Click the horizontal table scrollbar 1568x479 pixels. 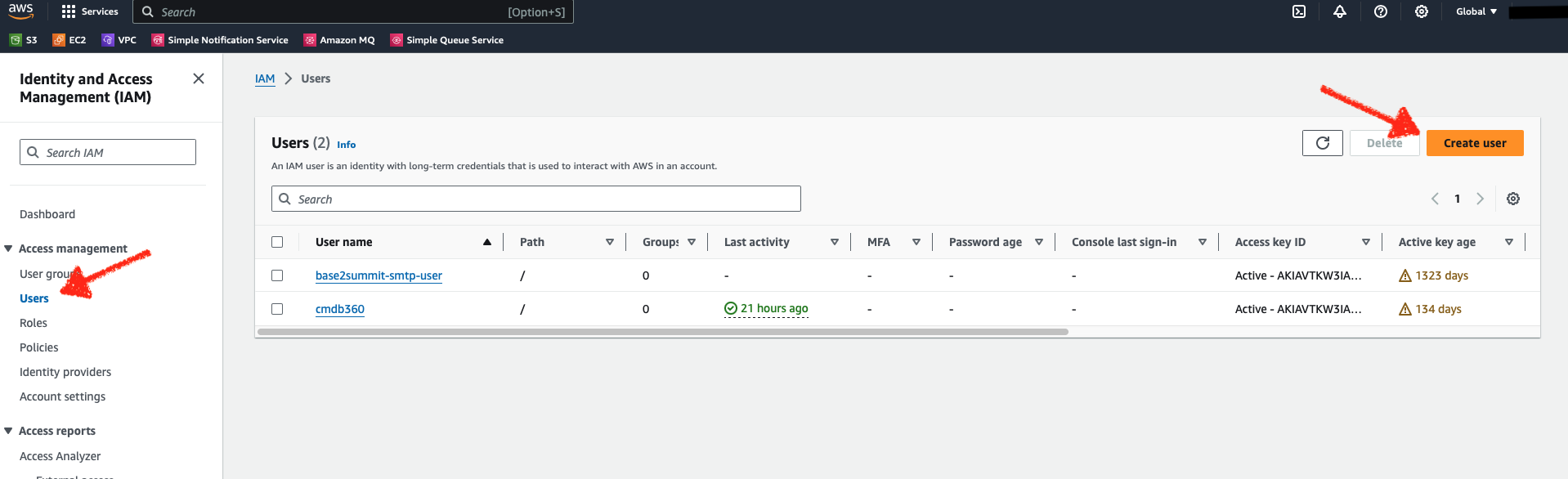pyautogui.click(x=663, y=332)
